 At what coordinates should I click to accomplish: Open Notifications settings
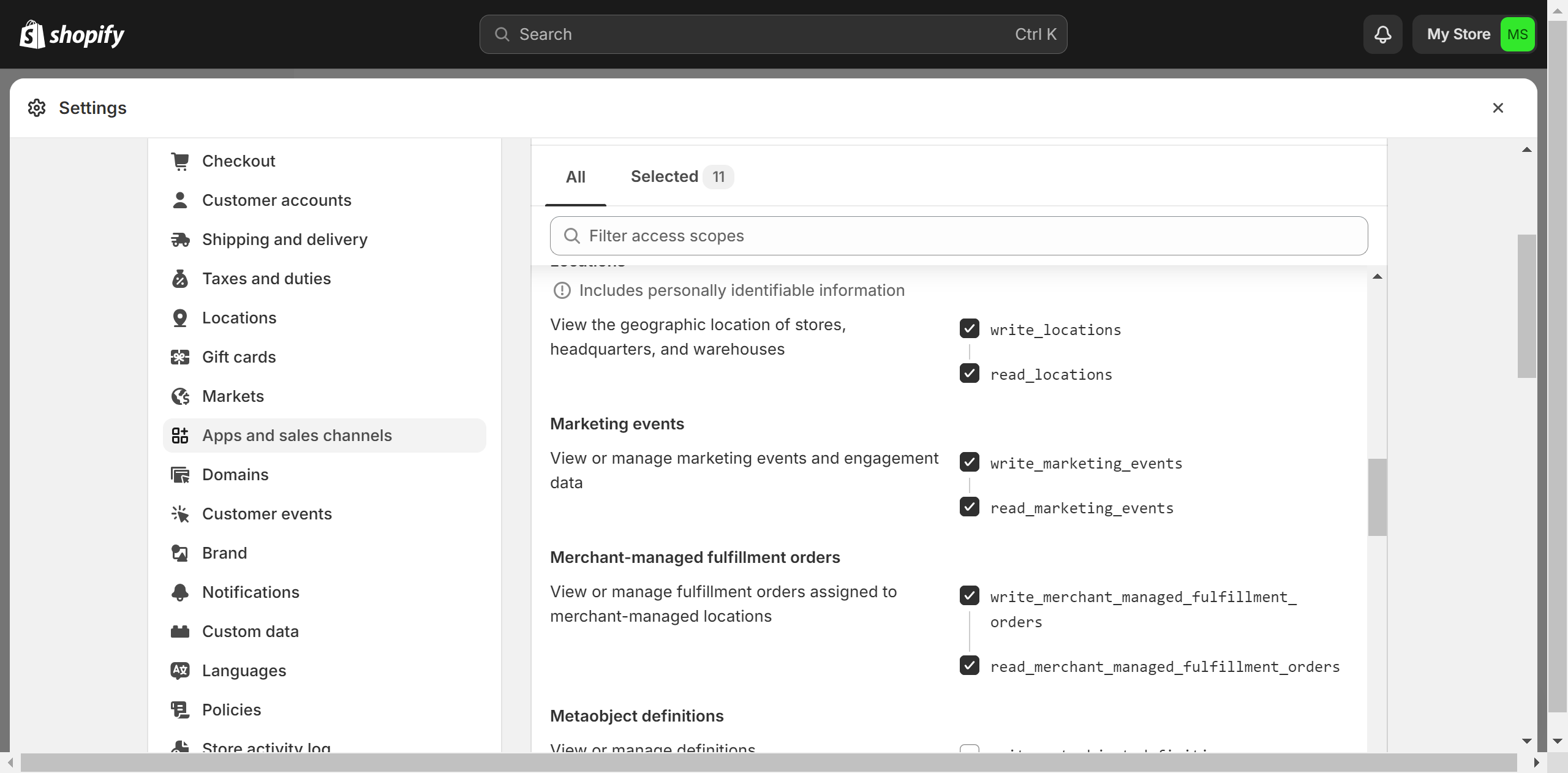pos(325,592)
